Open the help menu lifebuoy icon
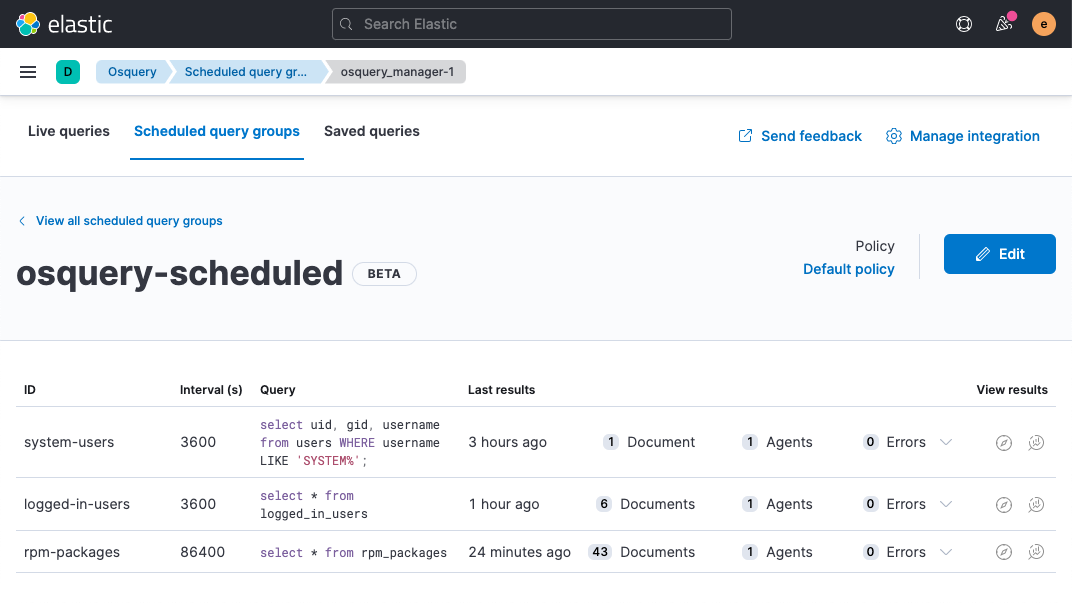The width and height of the screenshot is (1072, 603). tap(964, 24)
